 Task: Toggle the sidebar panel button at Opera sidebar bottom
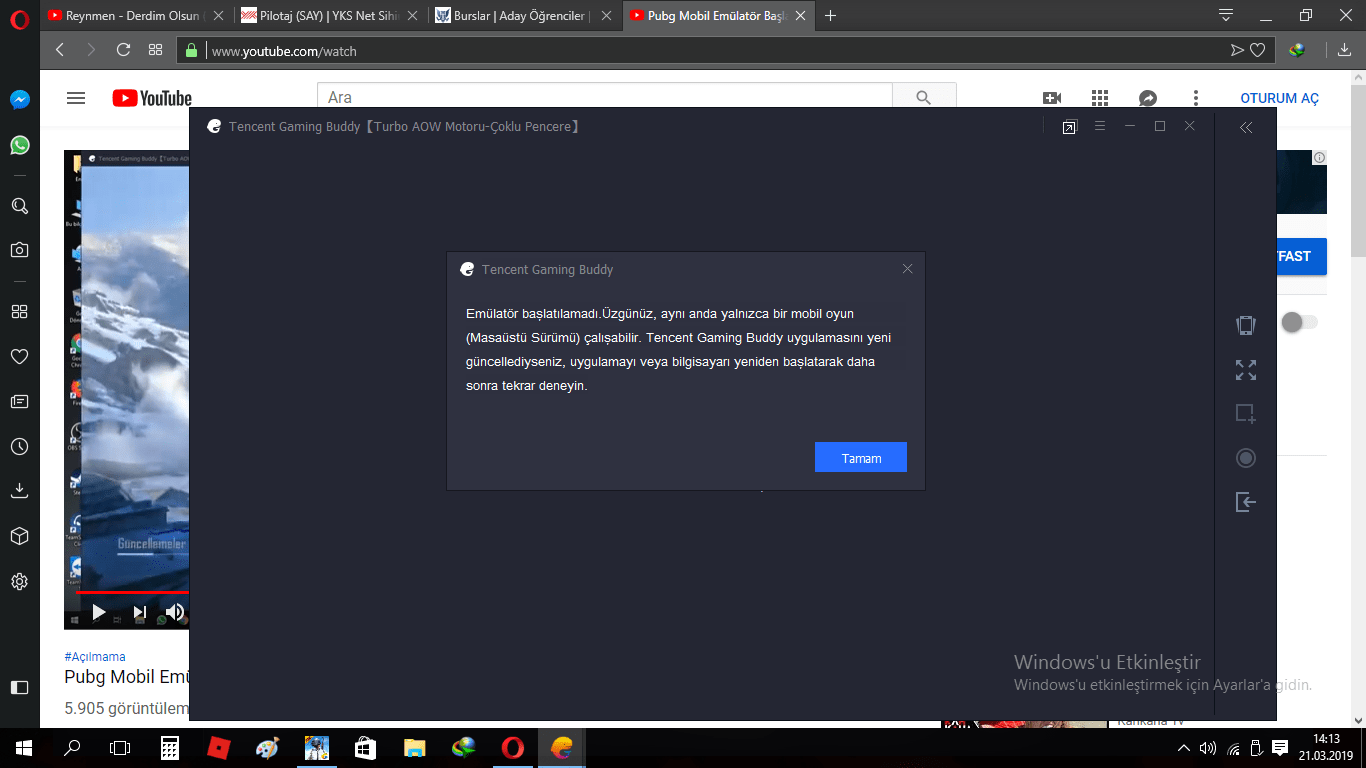[x=19, y=687]
